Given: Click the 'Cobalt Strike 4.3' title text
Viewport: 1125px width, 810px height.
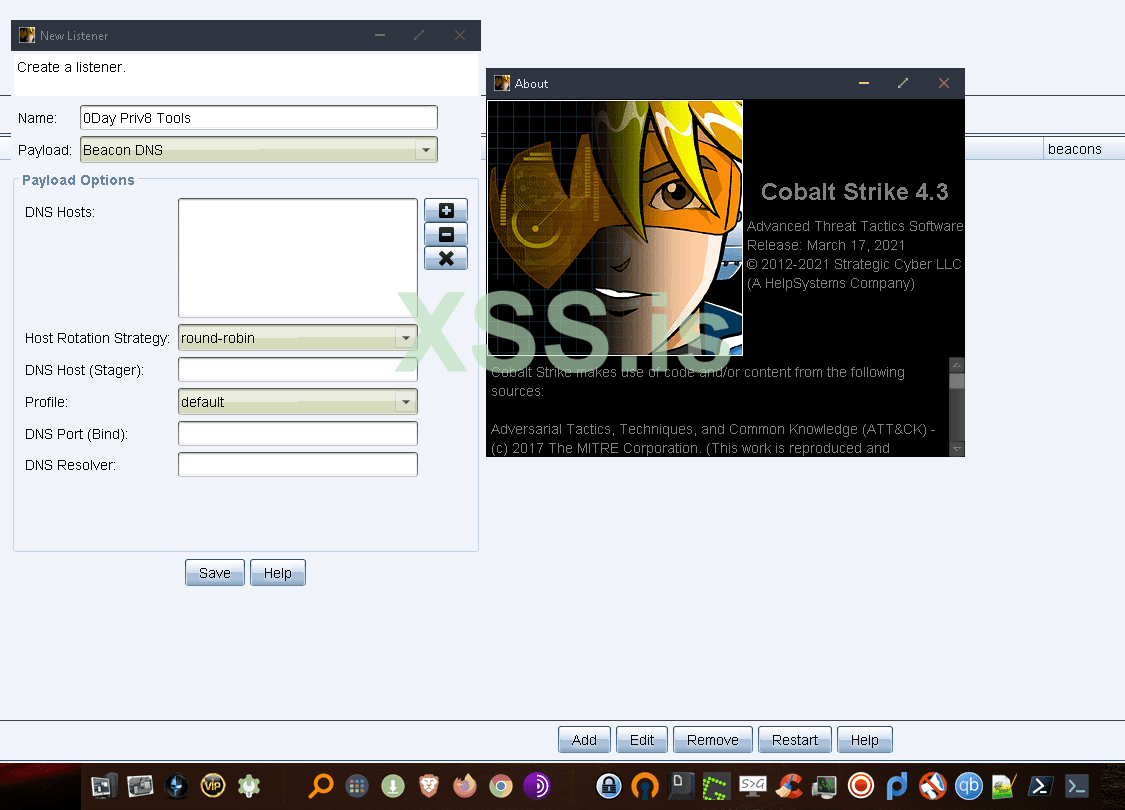Looking at the screenshot, I should pyautogui.click(x=855, y=192).
